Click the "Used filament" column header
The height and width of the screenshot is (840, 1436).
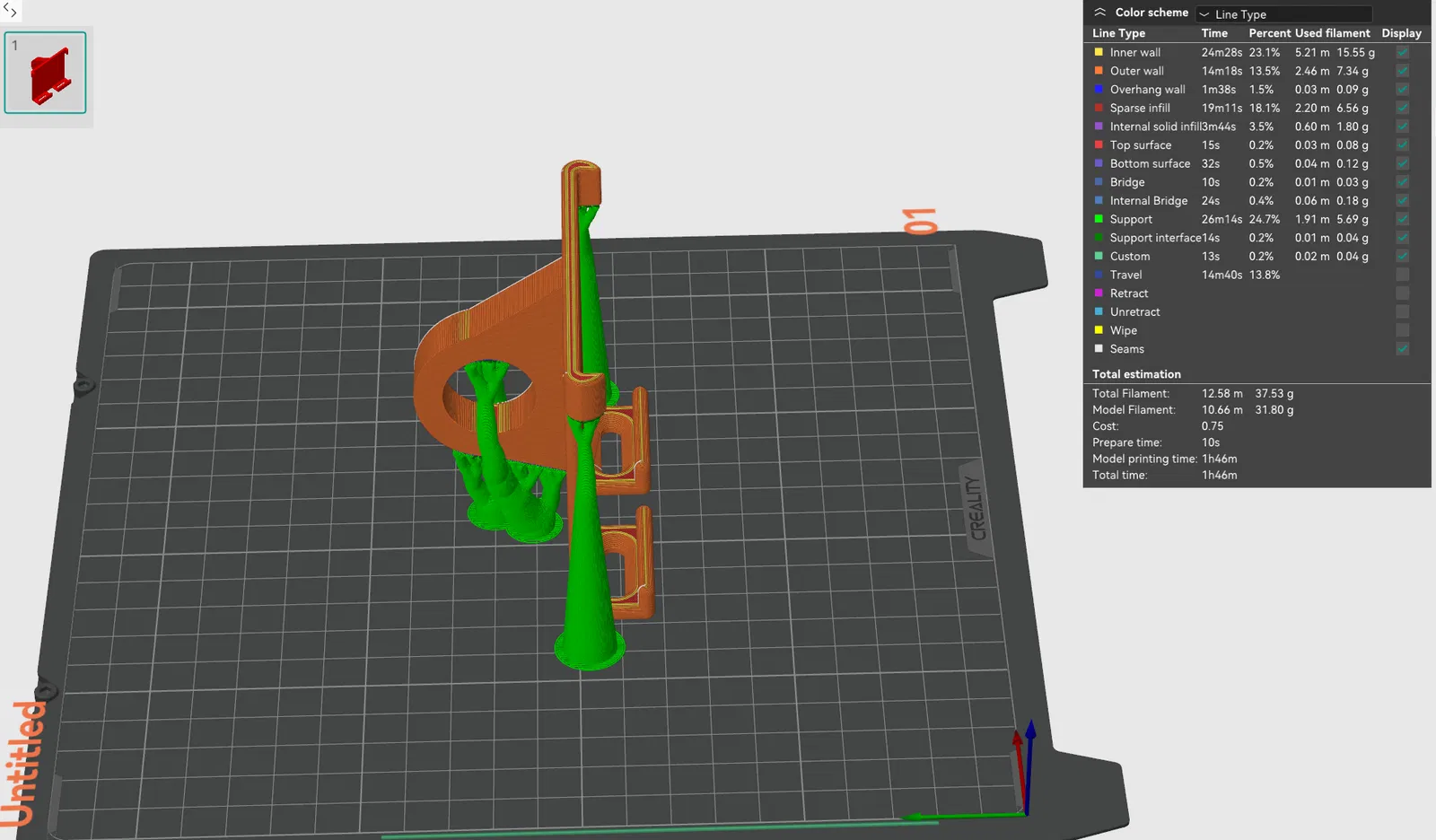[x=1333, y=33]
